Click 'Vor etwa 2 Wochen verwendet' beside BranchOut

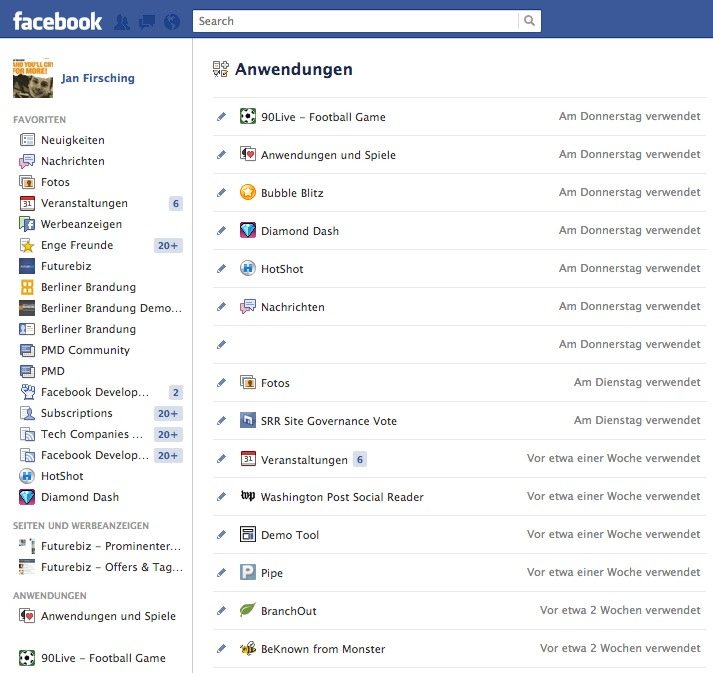[620, 610]
